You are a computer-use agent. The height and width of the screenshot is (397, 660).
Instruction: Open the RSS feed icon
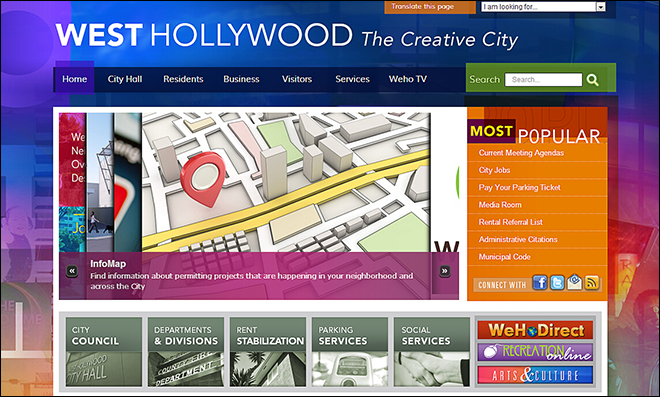point(592,282)
